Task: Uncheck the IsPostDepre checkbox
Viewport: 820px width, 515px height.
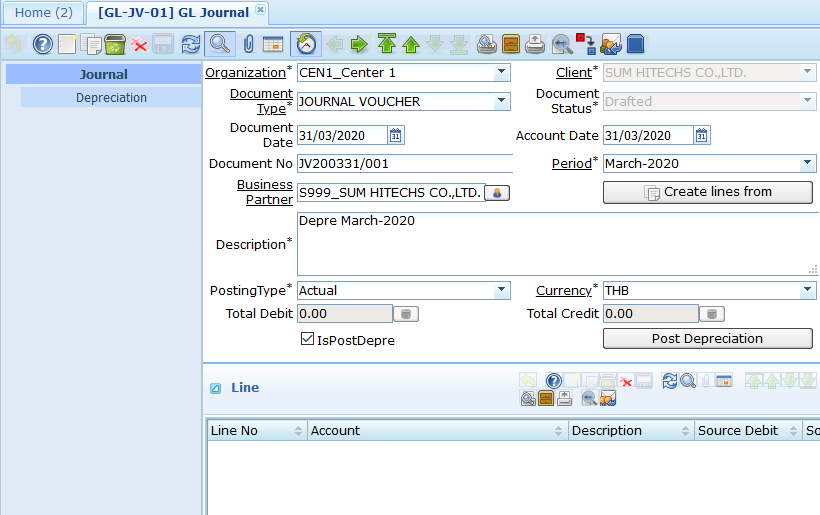Action: (308, 339)
